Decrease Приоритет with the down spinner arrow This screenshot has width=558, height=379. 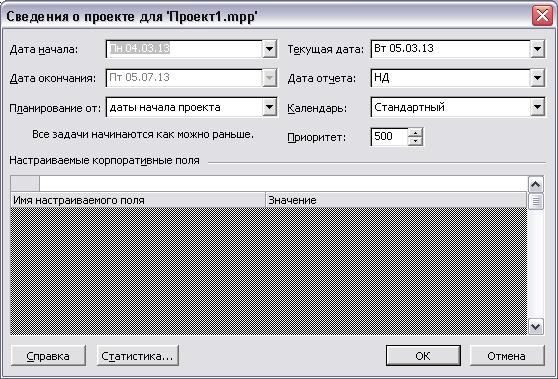[415, 141]
